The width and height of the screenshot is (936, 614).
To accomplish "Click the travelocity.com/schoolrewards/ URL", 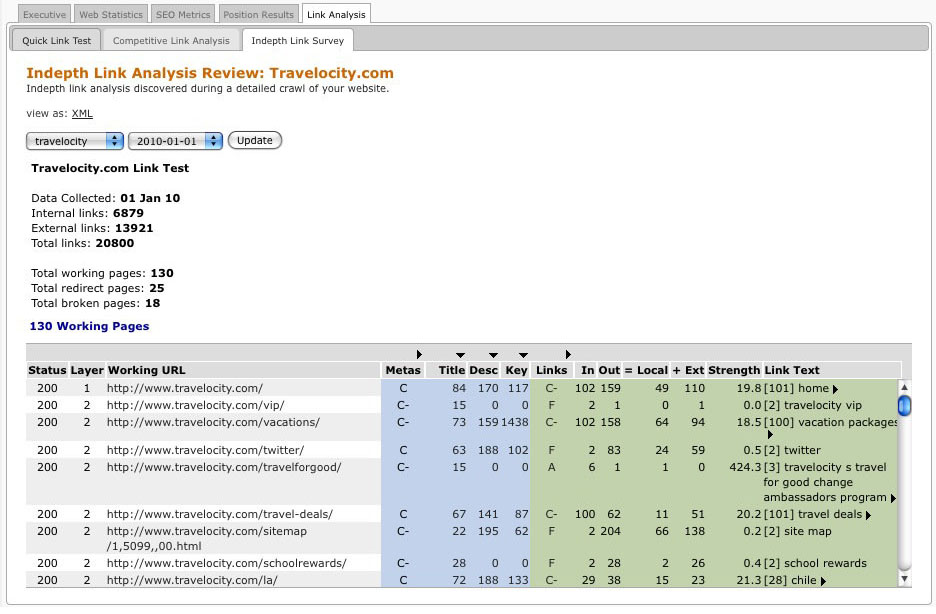I will click(x=227, y=563).
